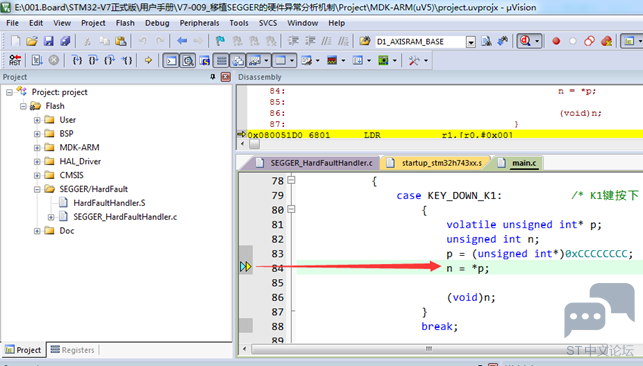This screenshot has width=643, height=366.
Task: Click MDK-ARM group in tree
Action: 80,148
